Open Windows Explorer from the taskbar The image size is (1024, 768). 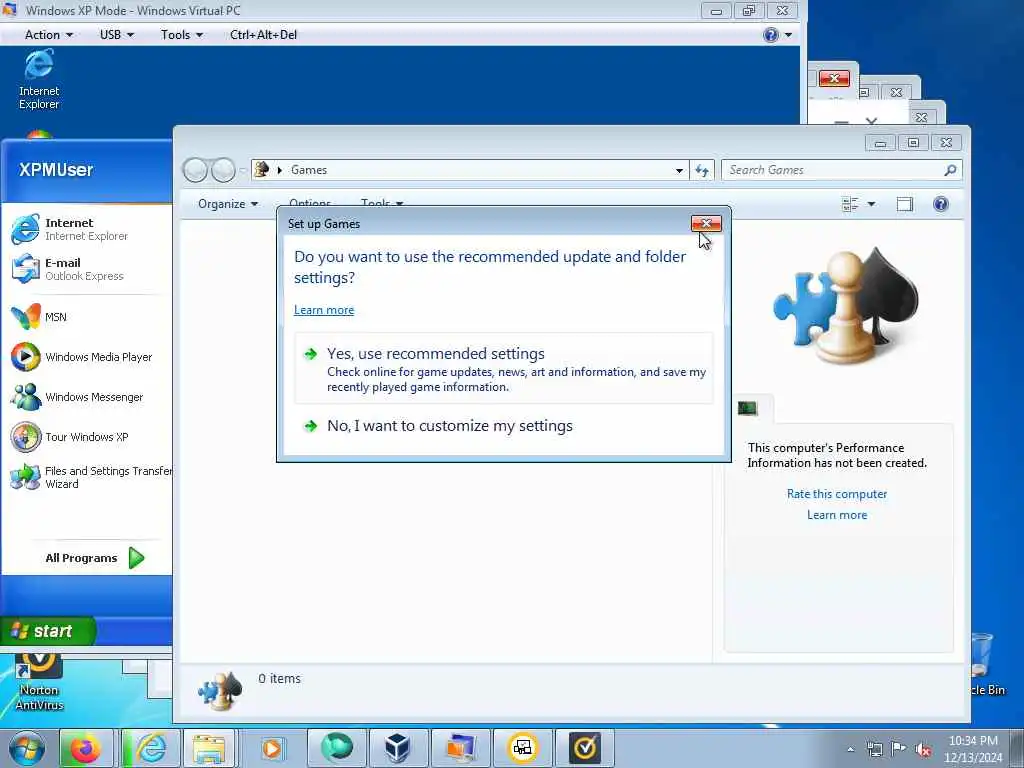click(x=209, y=748)
